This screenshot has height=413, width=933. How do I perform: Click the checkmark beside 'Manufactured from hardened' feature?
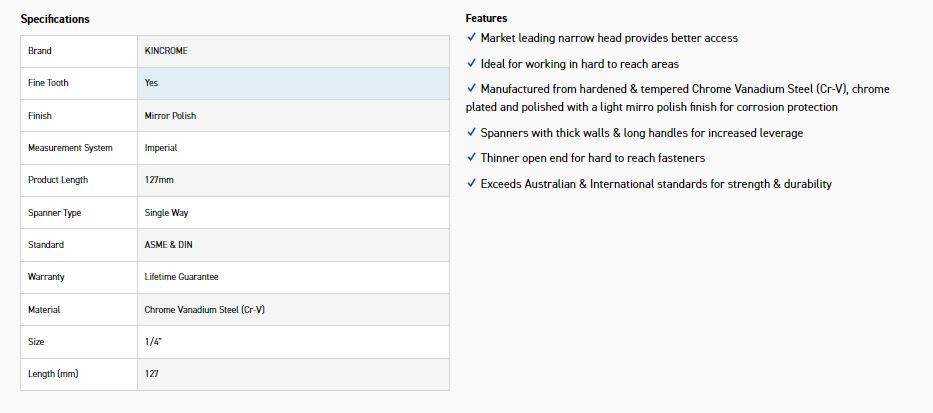click(471, 89)
